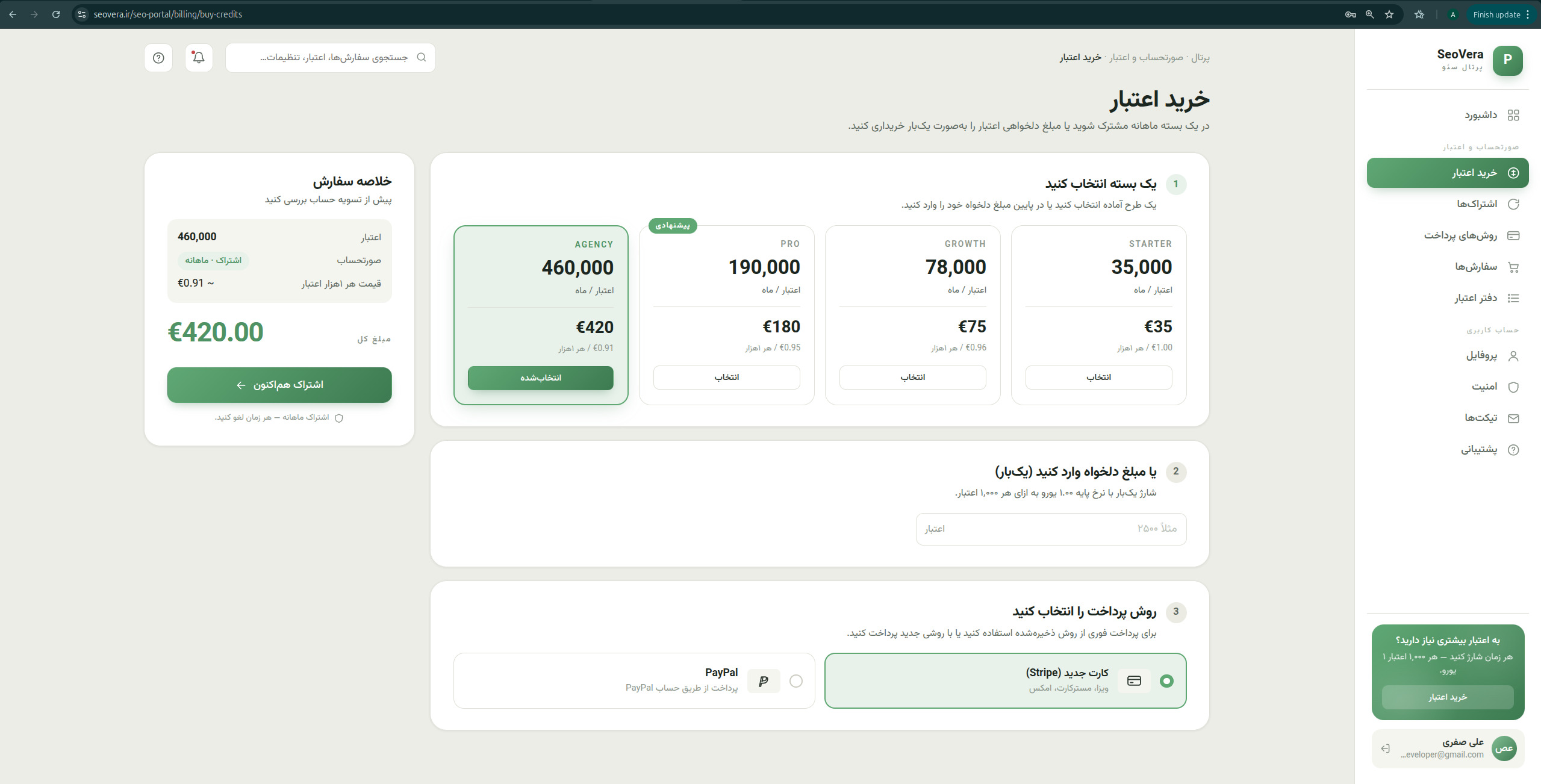Choose the PRO plan انتخاب button
This screenshot has height=784, width=1541.
pos(726,378)
